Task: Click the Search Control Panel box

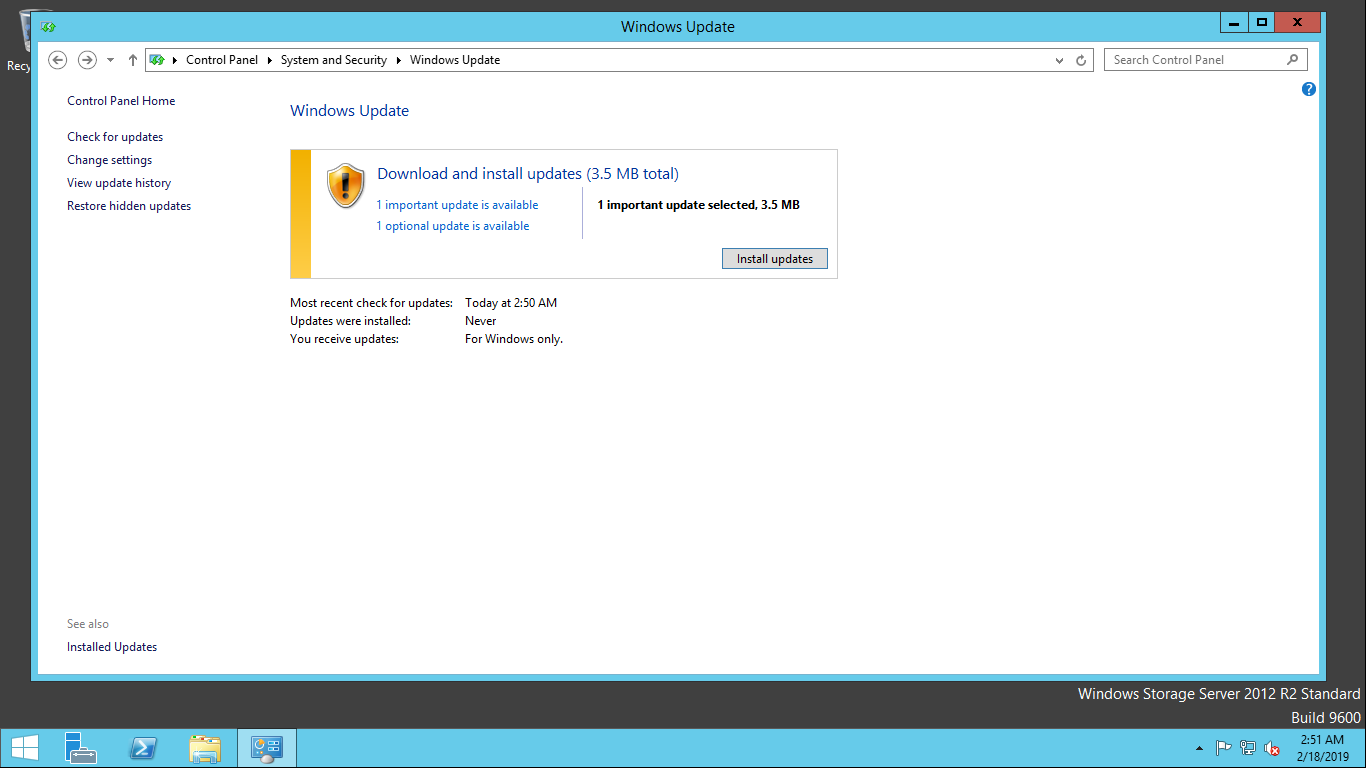Action: [x=1204, y=60]
